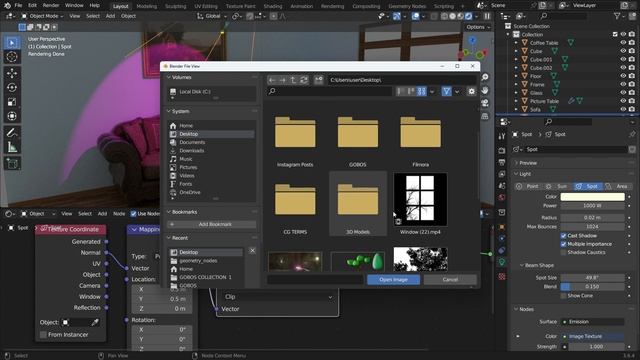Open the Clip extension dropdown
Viewport: 640px width, 360px height.
[x=278, y=297]
